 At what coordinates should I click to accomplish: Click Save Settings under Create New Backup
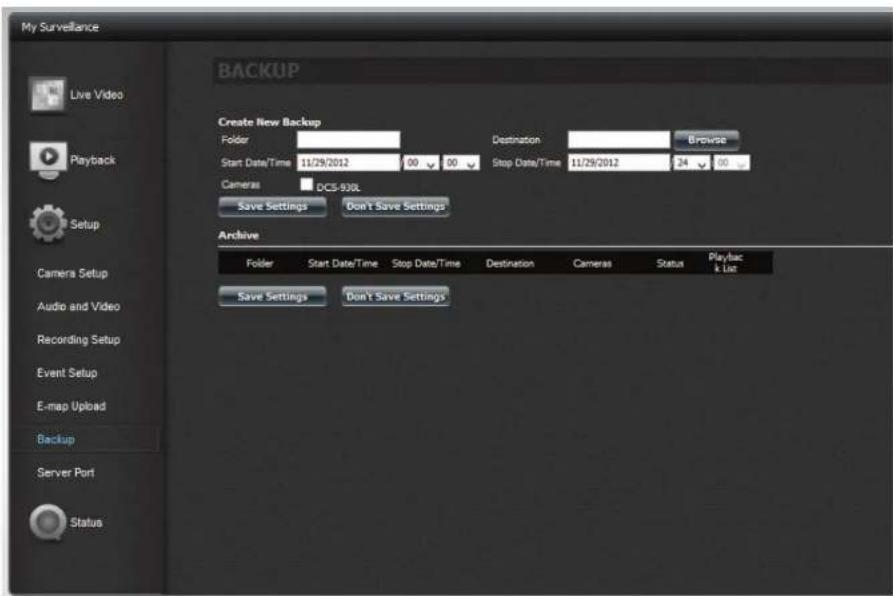click(272, 206)
